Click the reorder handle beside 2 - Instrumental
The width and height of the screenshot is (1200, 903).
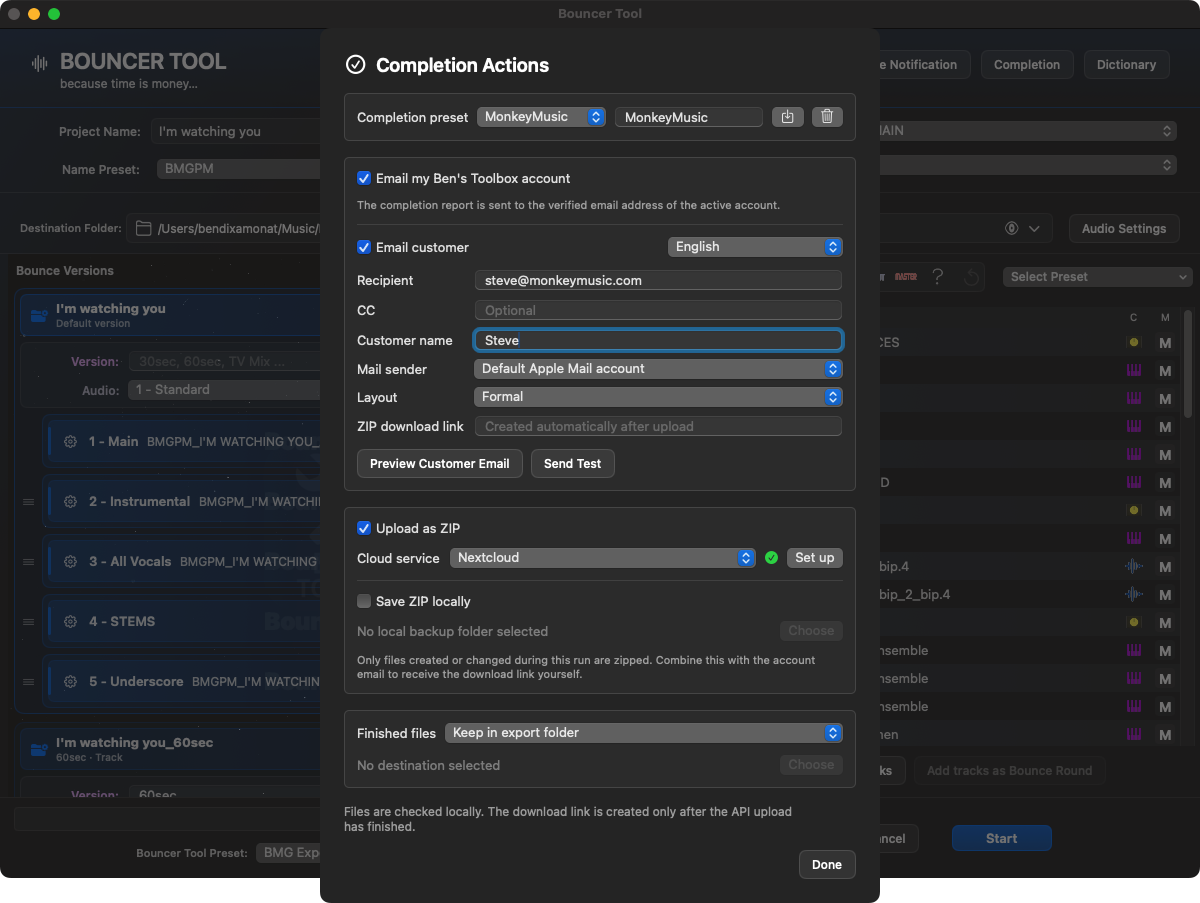[29, 502]
